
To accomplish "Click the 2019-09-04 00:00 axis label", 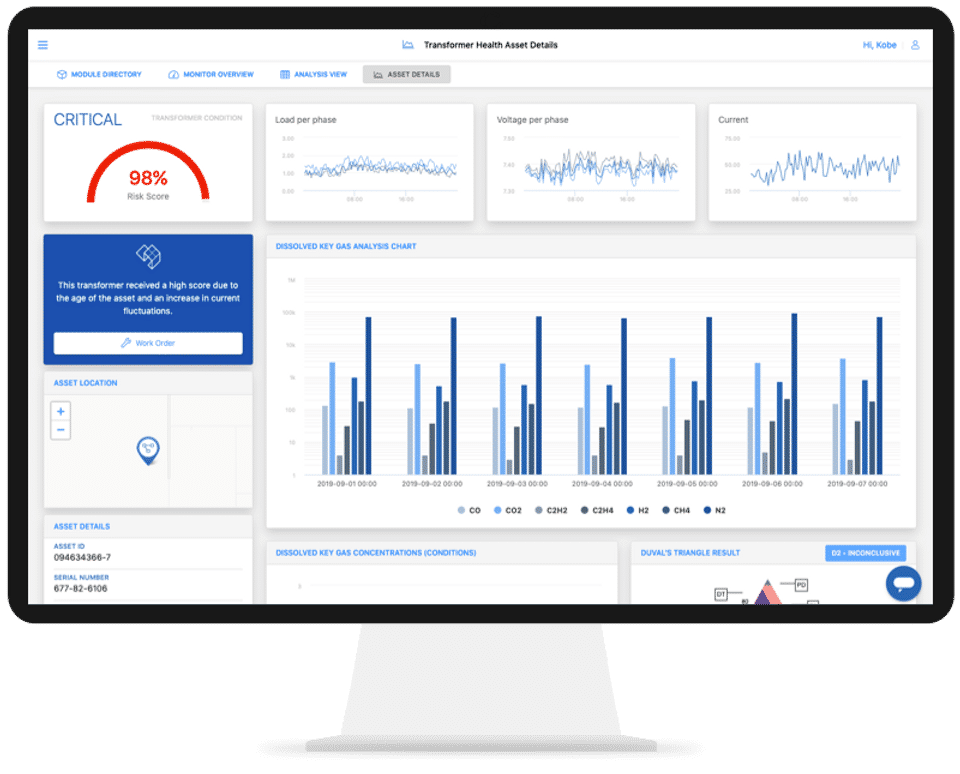I will click(602, 484).
